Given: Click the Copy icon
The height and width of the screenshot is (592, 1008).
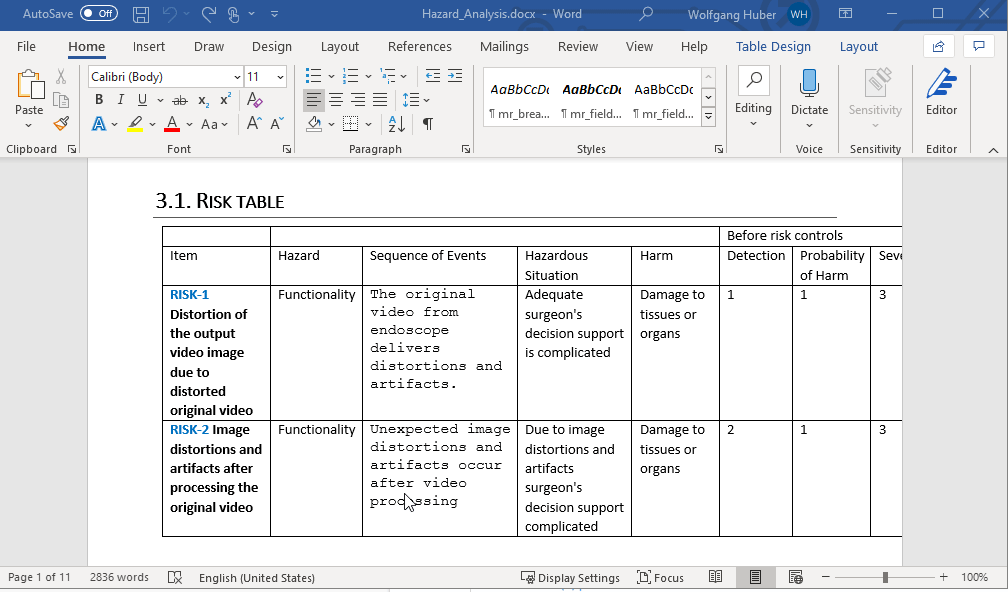Looking at the screenshot, I should click(61, 100).
